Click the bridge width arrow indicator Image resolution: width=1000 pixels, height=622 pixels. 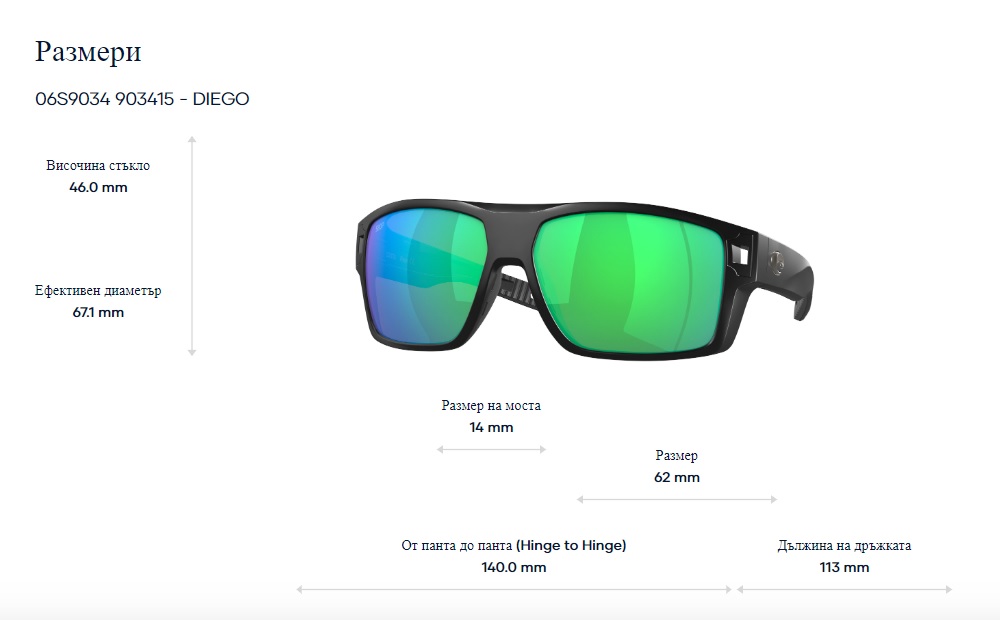491,449
